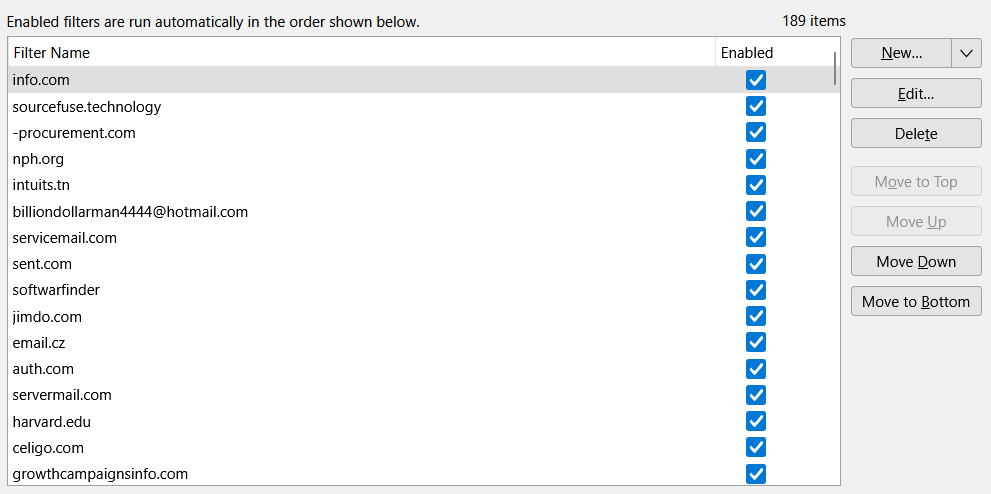Disable the sourcefuse.technology filter checkbox
991x494 pixels.
(x=756, y=107)
